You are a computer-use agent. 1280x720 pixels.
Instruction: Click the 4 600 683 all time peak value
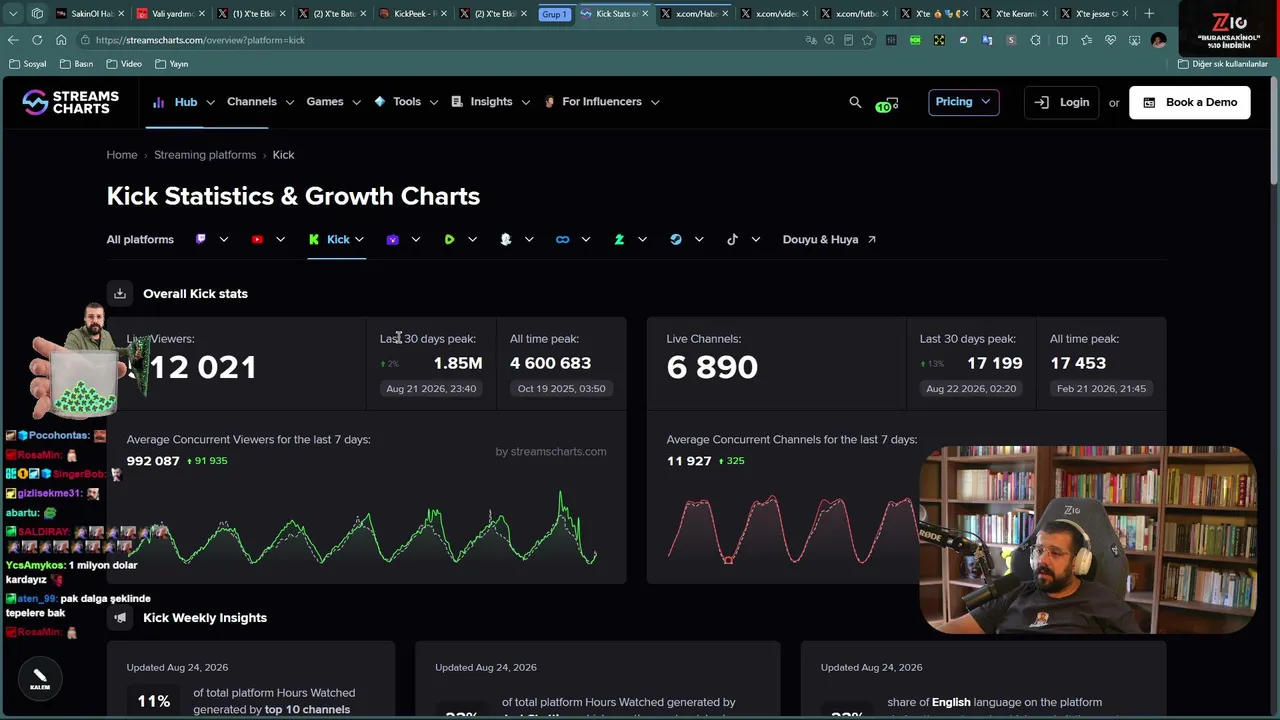551,363
